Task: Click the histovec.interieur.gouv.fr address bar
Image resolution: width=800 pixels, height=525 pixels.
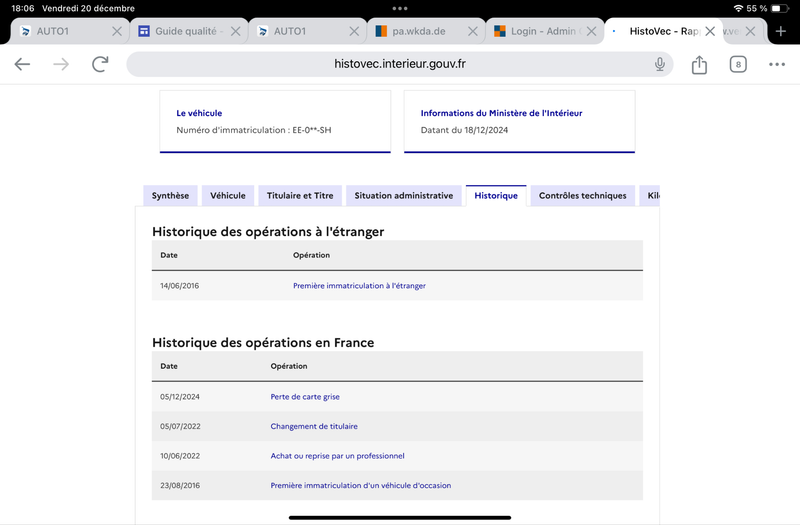Action: point(399,64)
